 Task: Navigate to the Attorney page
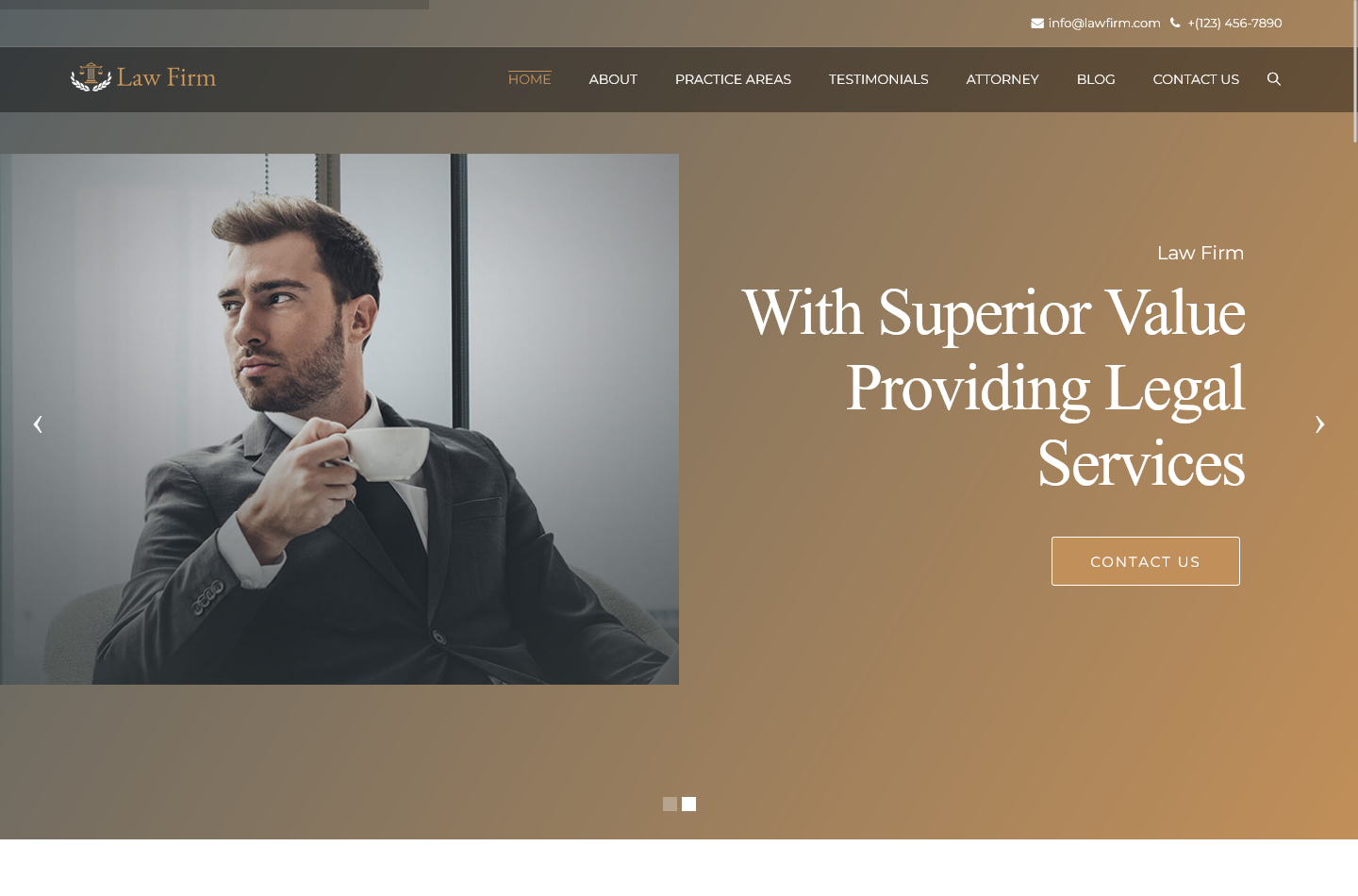click(x=1002, y=79)
